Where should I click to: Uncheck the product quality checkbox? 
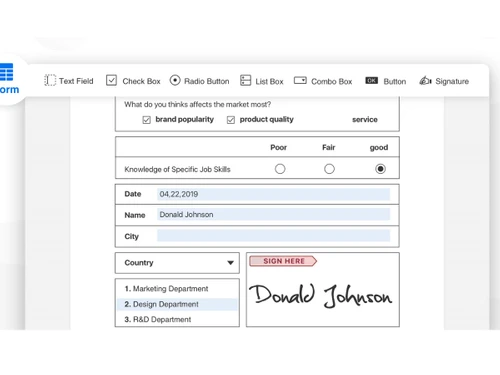click(231, 120)
